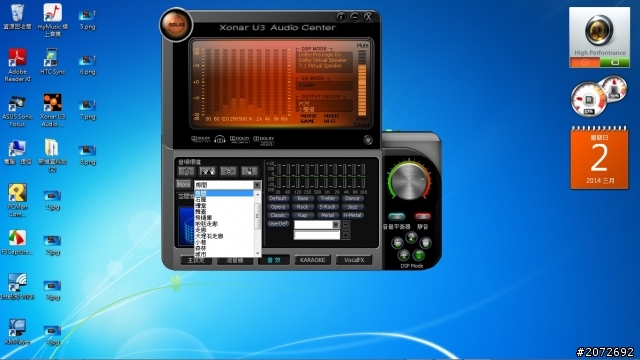Click the More environment button
The height and width of the screenshot is (360, 640).
[x=184, y=184]
